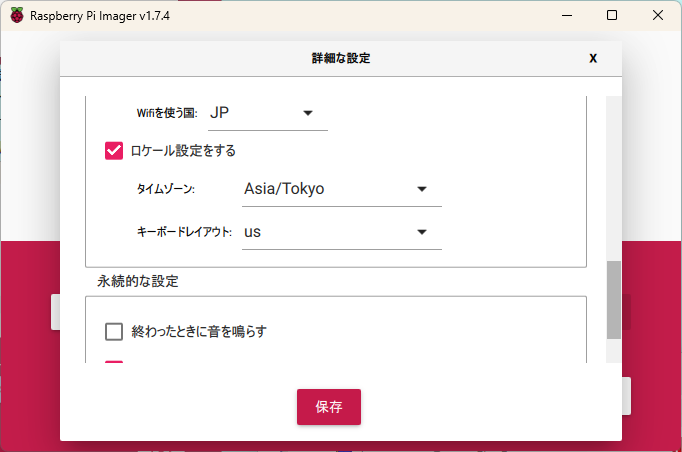Click the dialog's vertical scrollbar thumb
This screenshot has width=682, height=452.
(613, 298)
